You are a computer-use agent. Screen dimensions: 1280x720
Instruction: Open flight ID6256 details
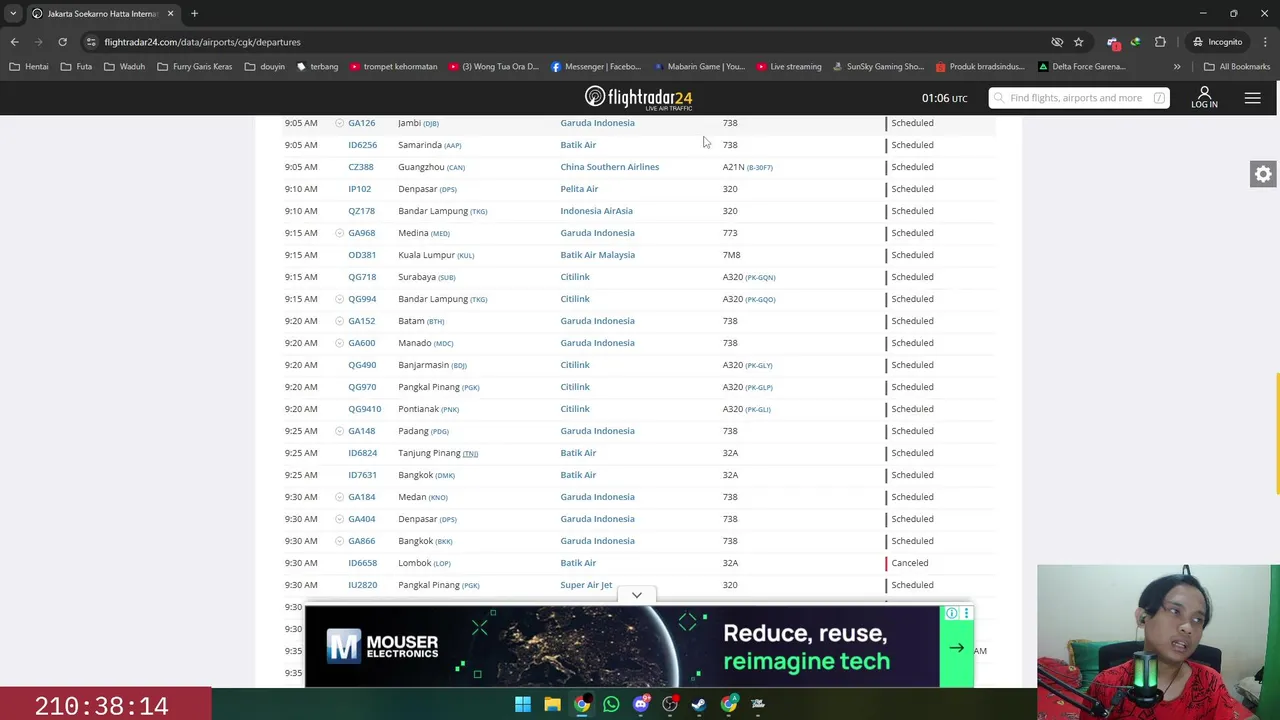click(362, 145)
